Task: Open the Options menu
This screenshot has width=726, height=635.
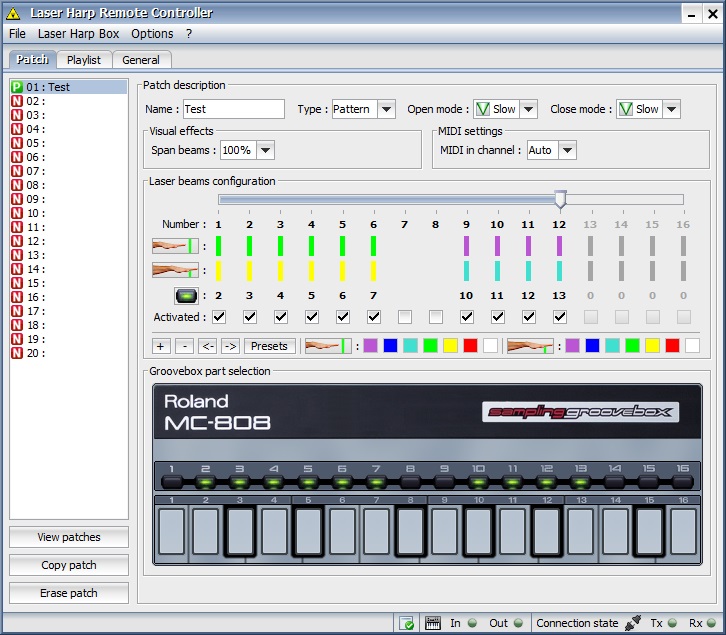Action: (x=152, y=34)
